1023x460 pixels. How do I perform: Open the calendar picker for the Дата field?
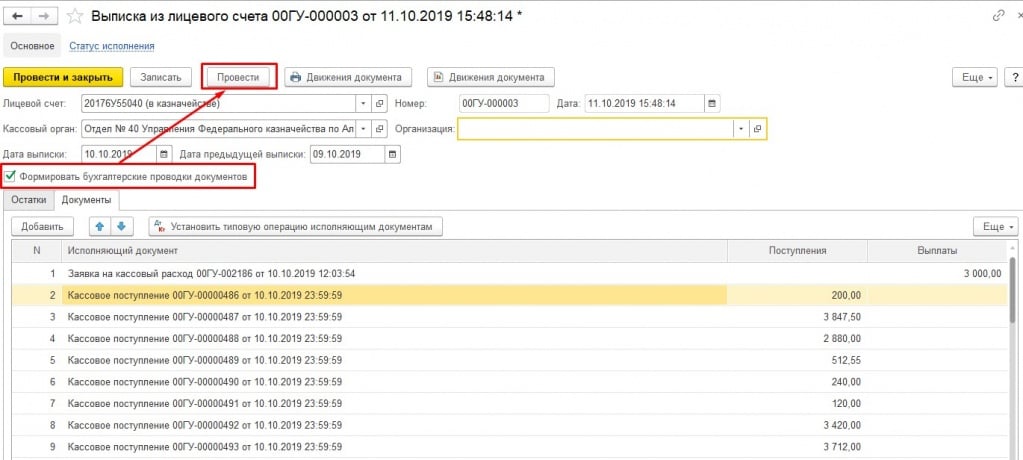click(712, 104)
